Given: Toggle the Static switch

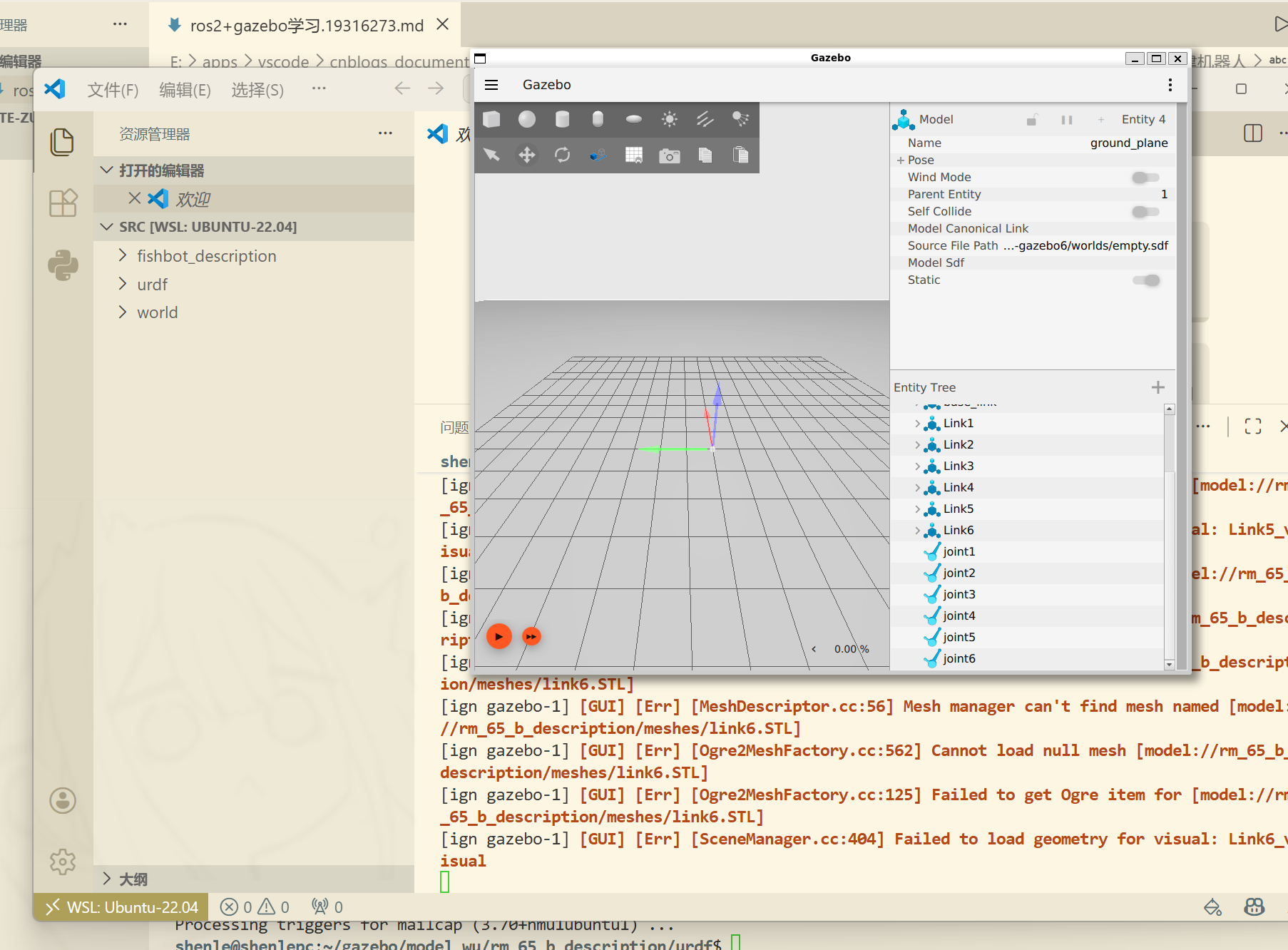Looking at the screenshot, I should 1145,280.
